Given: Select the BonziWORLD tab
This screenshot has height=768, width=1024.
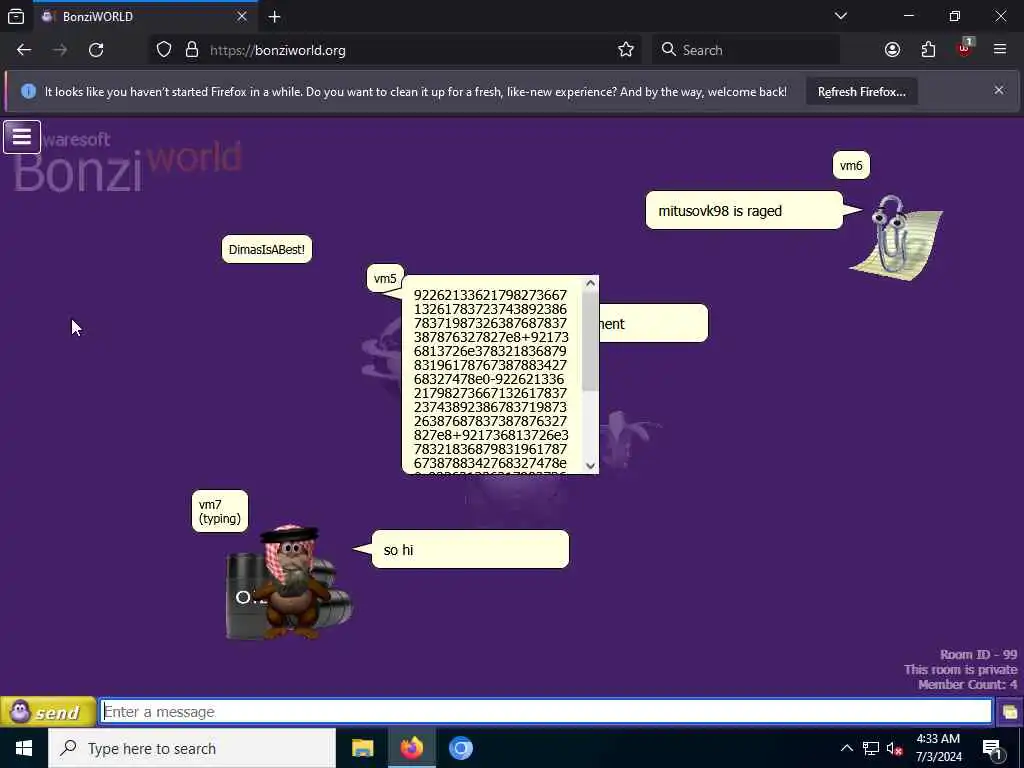Looking at the screenshot, I should [x=144, y=16].
